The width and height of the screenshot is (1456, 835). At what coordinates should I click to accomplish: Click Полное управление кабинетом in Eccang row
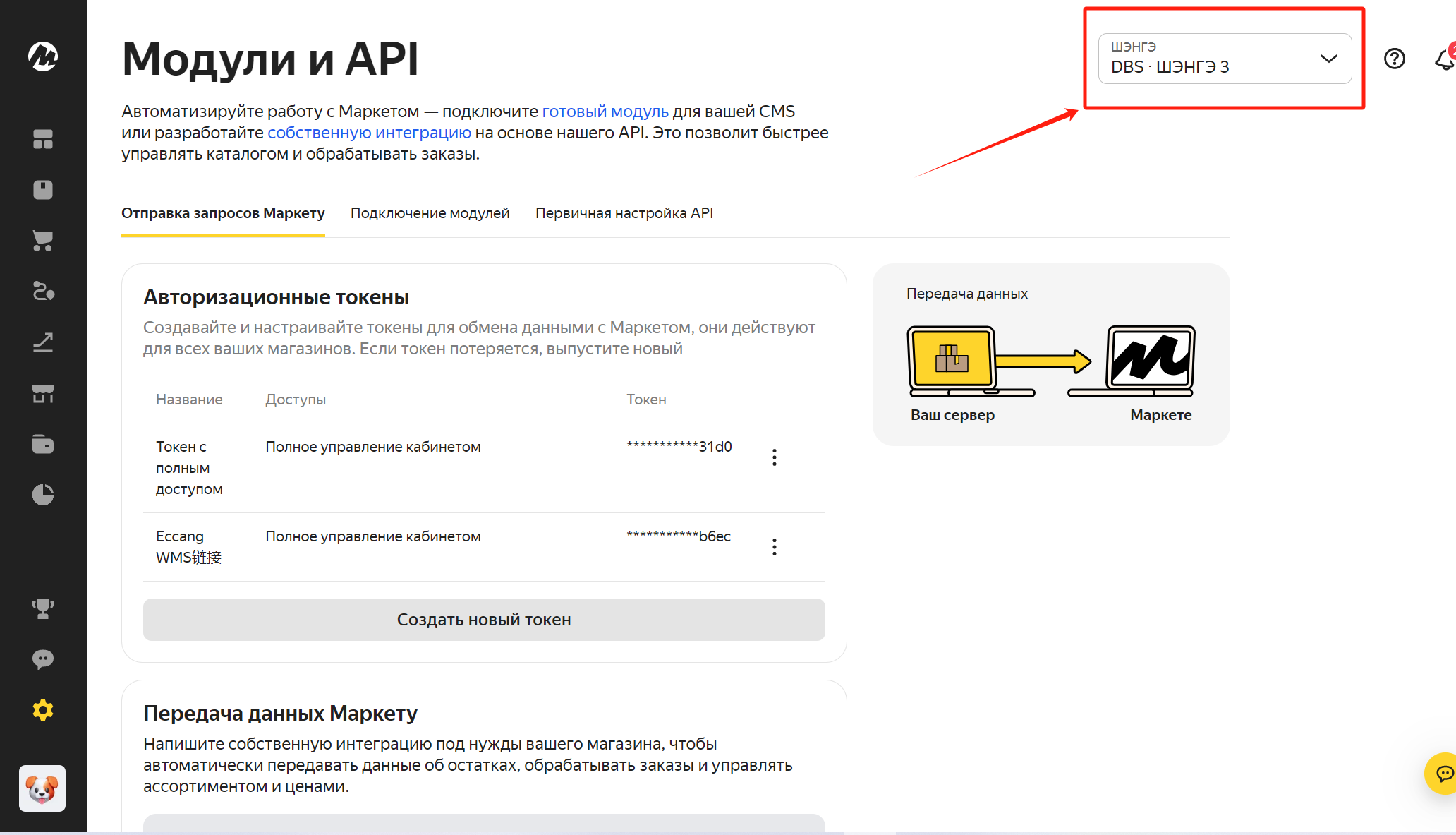coord(373,536)
